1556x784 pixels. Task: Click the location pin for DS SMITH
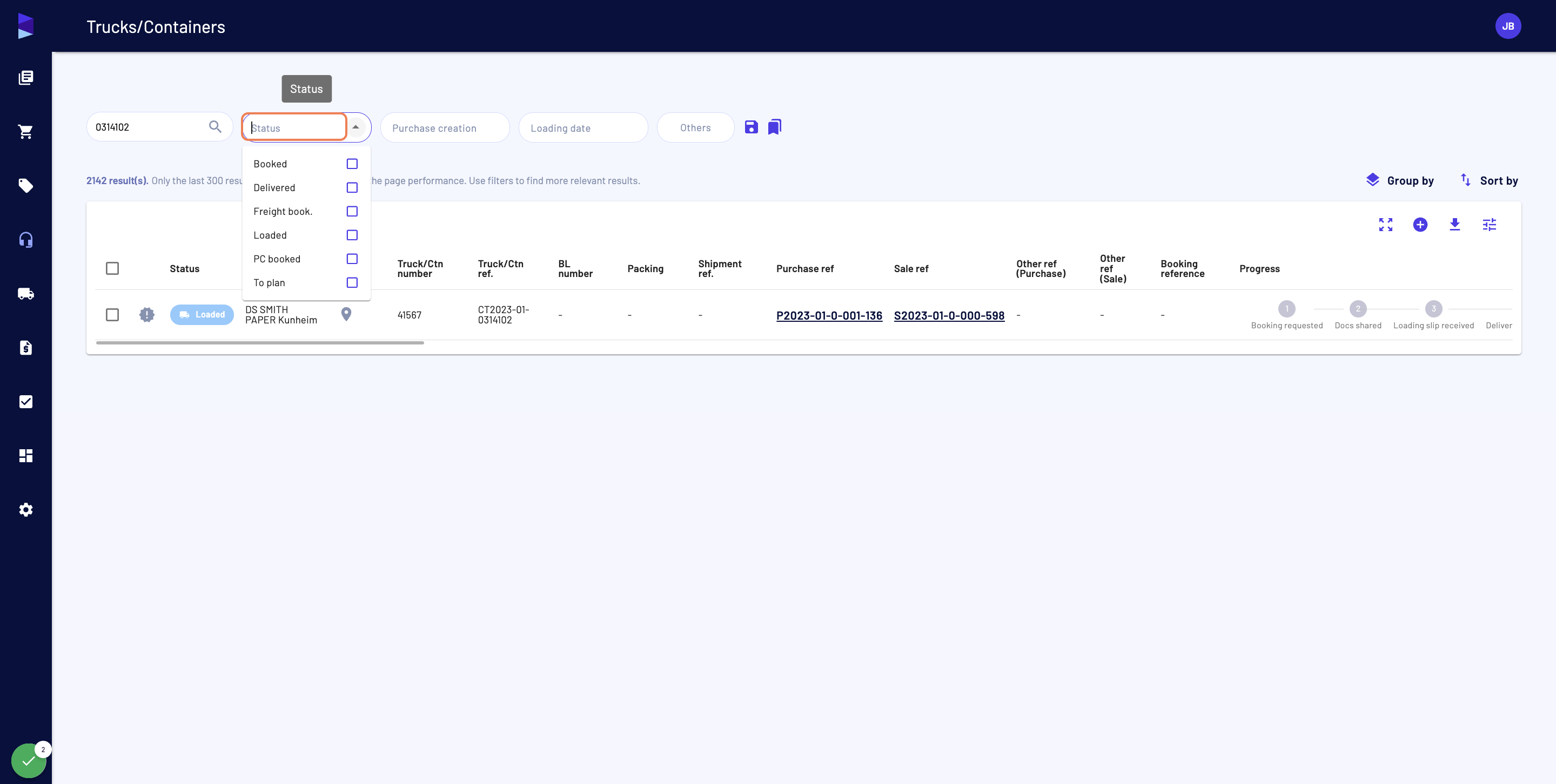[346, 314]
